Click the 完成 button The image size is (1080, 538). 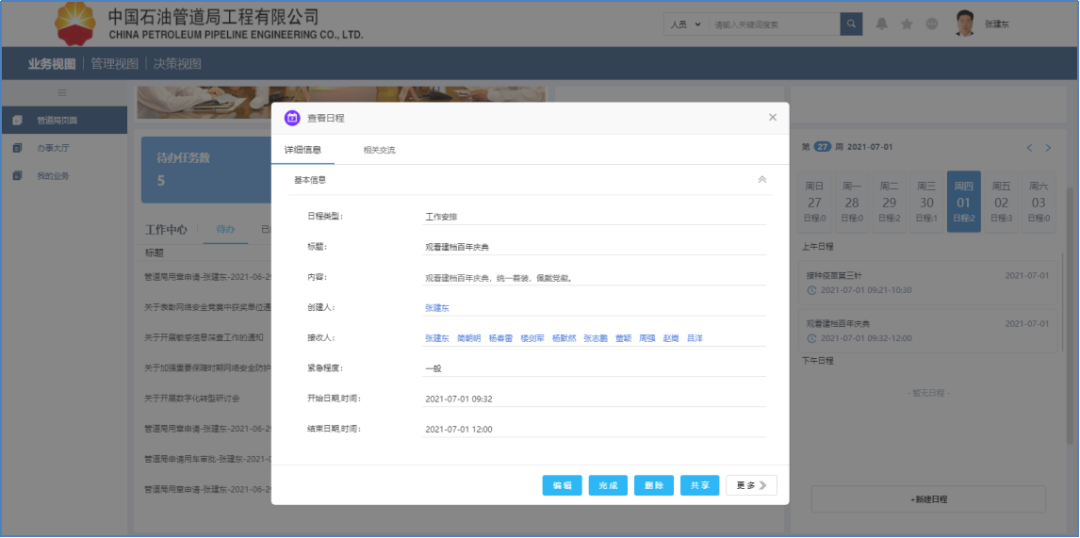click(608, 485)
